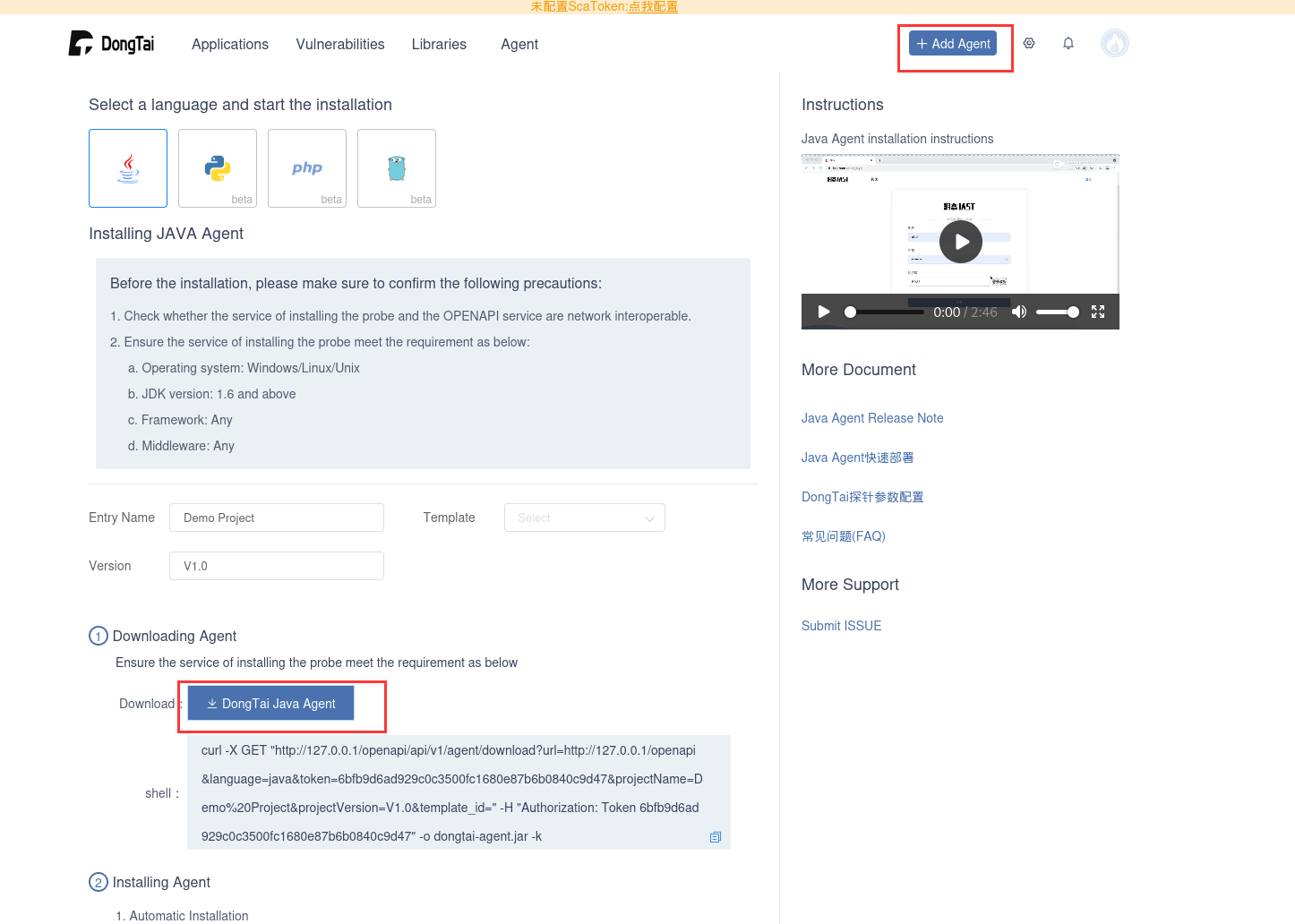Select the PHP beta agent icon
Viewport: 1295px width, 924px height.
307,168
